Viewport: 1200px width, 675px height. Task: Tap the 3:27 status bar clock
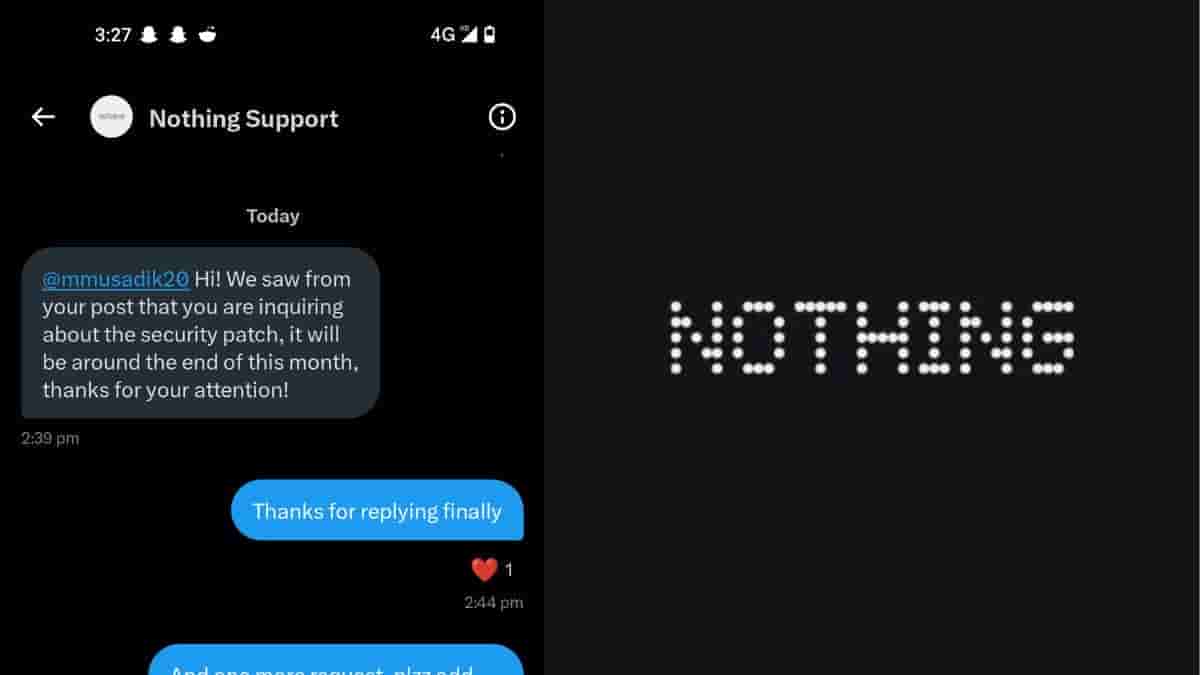(113, 35)
